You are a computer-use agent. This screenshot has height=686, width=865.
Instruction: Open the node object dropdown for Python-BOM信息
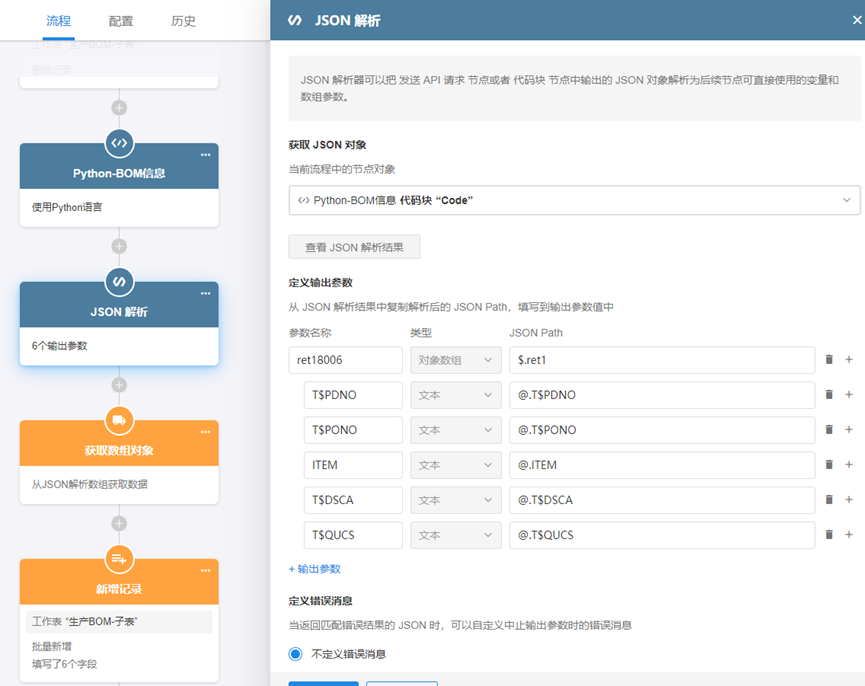coord(574,200)
